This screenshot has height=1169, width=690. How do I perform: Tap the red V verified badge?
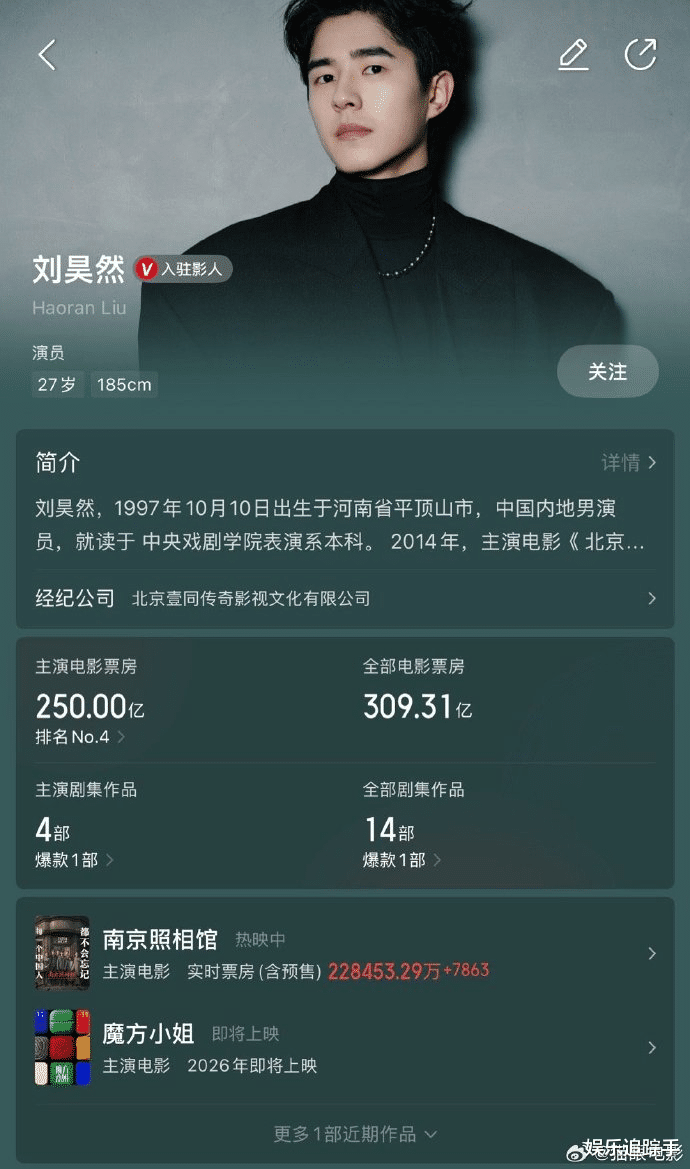[x=147, y=268]
